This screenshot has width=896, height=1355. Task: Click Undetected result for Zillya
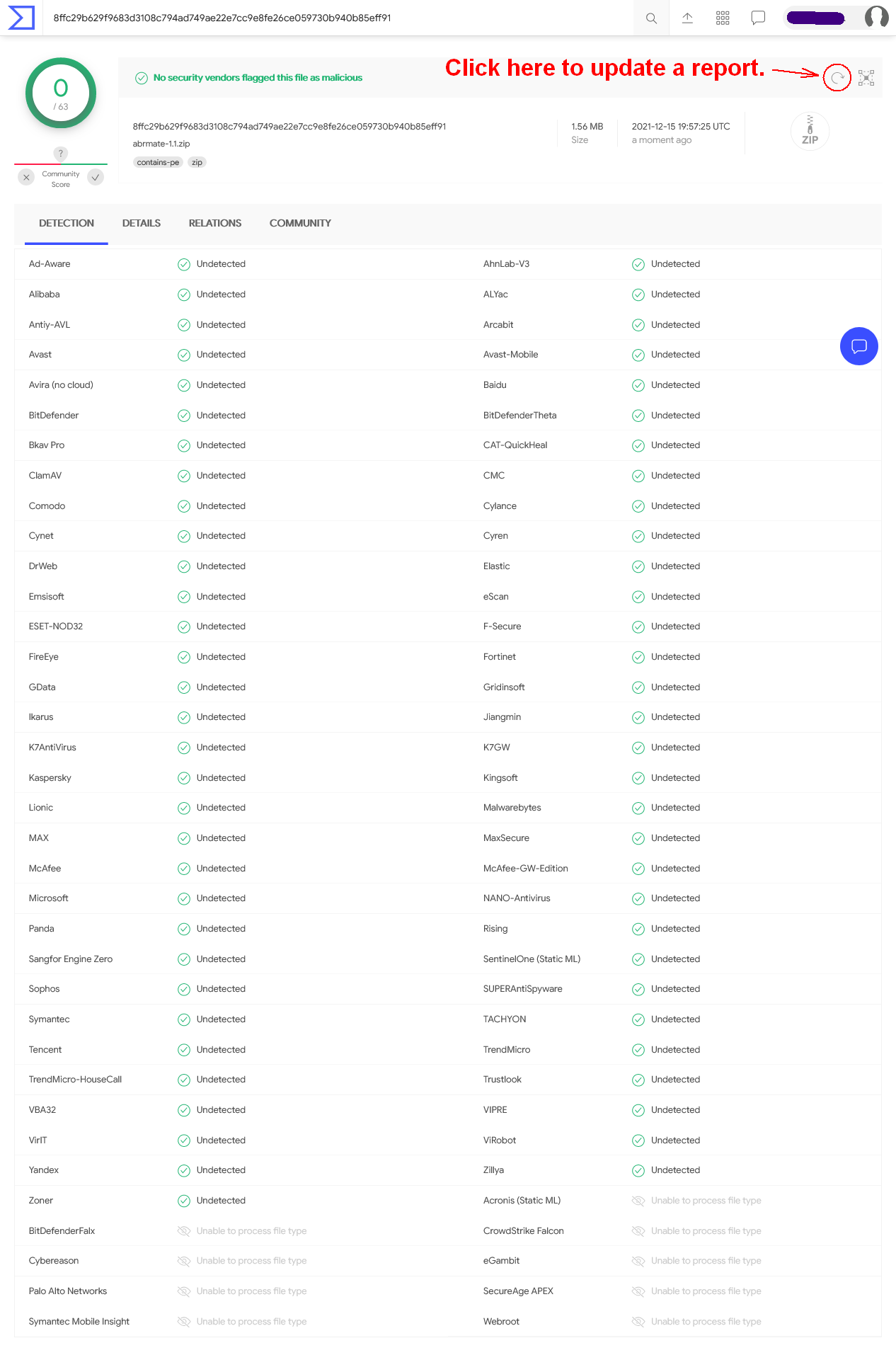coord(676,1170)
